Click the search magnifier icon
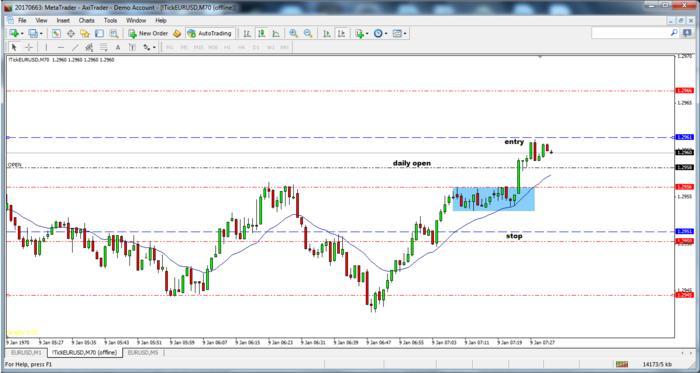700x373 pixels. tap(674, 33)
